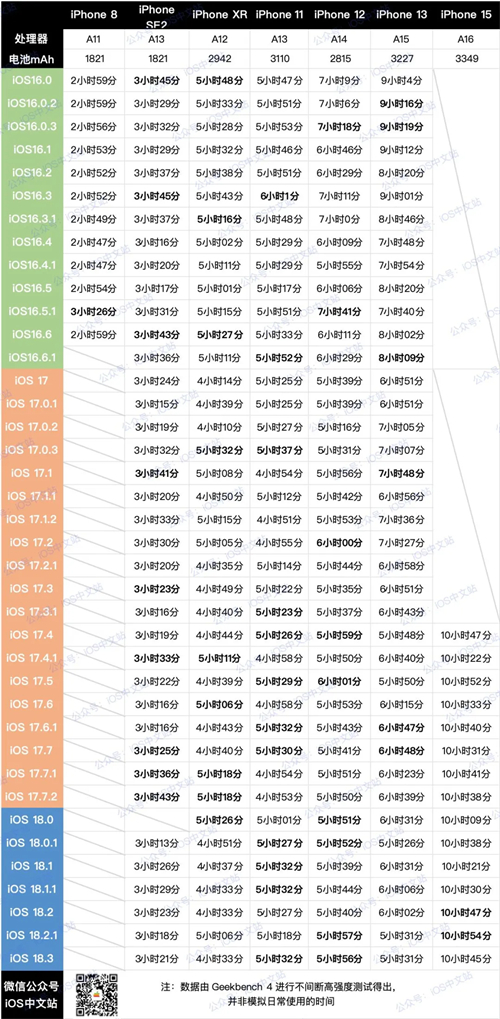Viewport: 500px width, 1019px height.
Task: Click the 微信公众号 iOS中文站 footer label
Action: [x=33, y=994]
